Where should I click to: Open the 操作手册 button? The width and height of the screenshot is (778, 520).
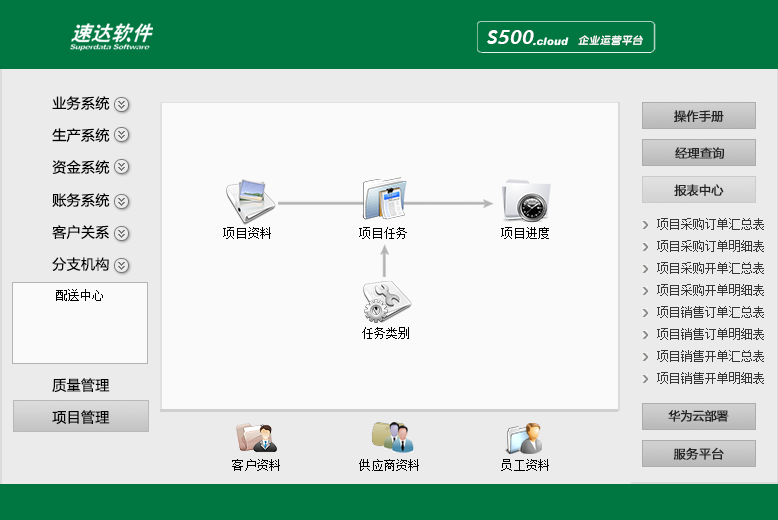(699, 116)
